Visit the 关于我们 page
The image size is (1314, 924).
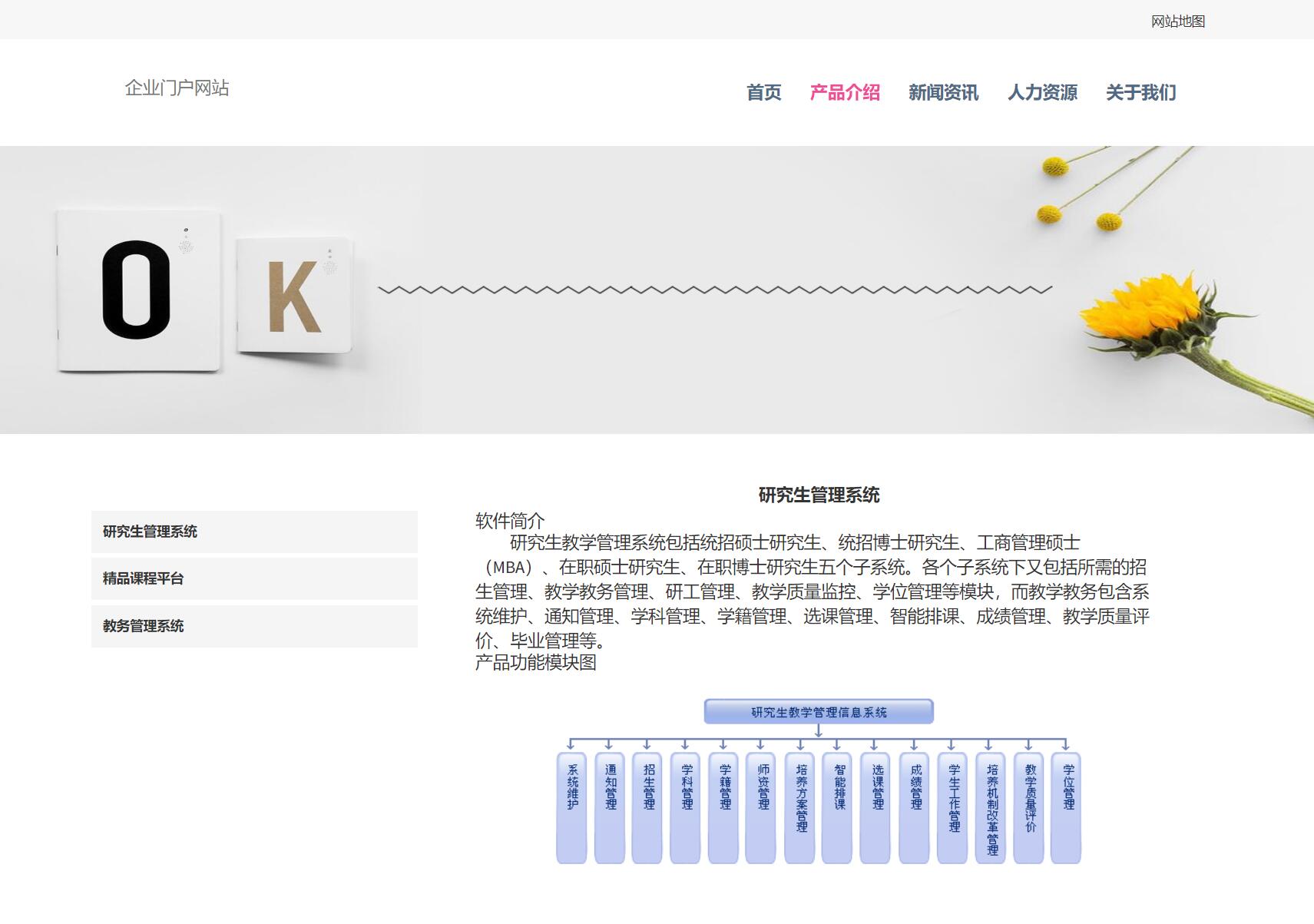tap(1140, 93)
